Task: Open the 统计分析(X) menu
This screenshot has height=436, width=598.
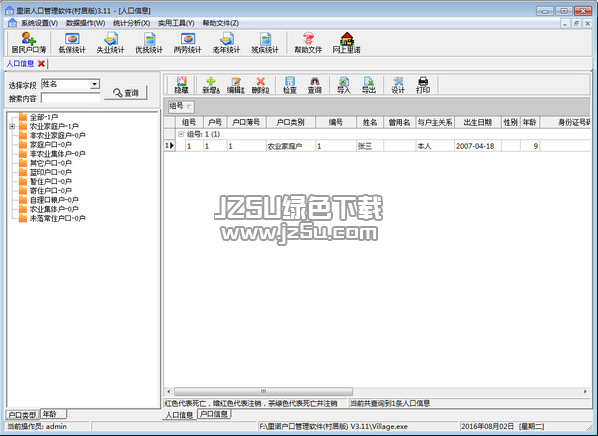Action: (x=132, y=23)
